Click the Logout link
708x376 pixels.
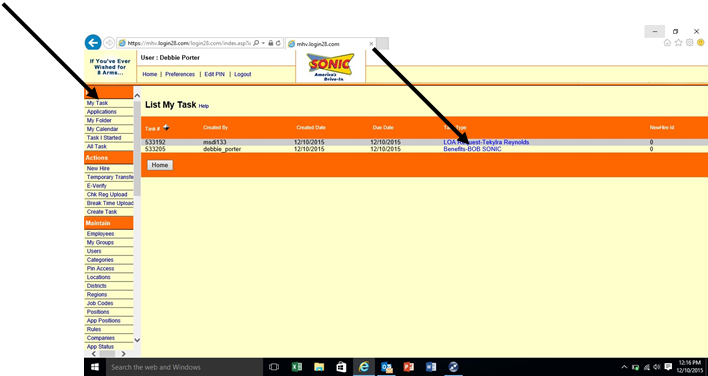click(x=242, y=74)
